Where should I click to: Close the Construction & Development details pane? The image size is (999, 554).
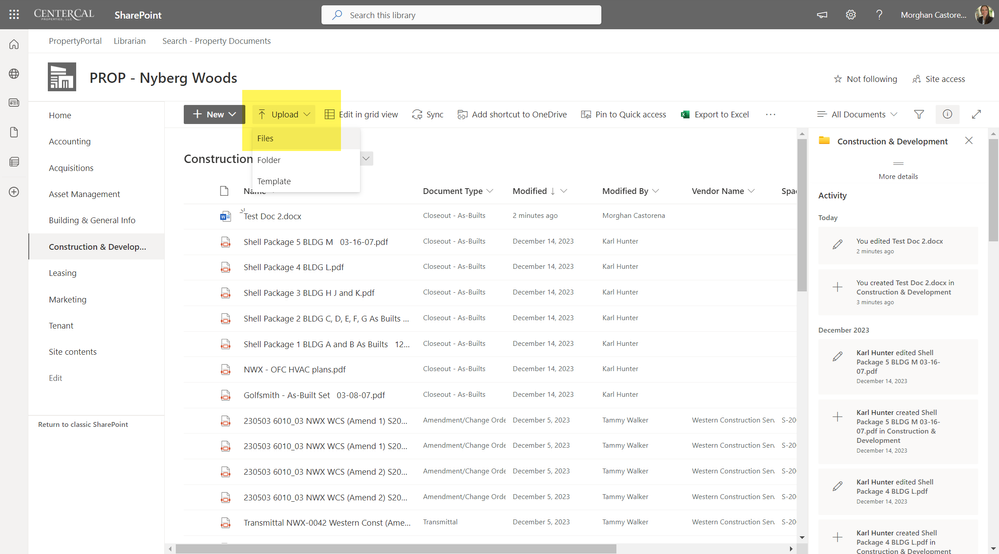point(968,141)
